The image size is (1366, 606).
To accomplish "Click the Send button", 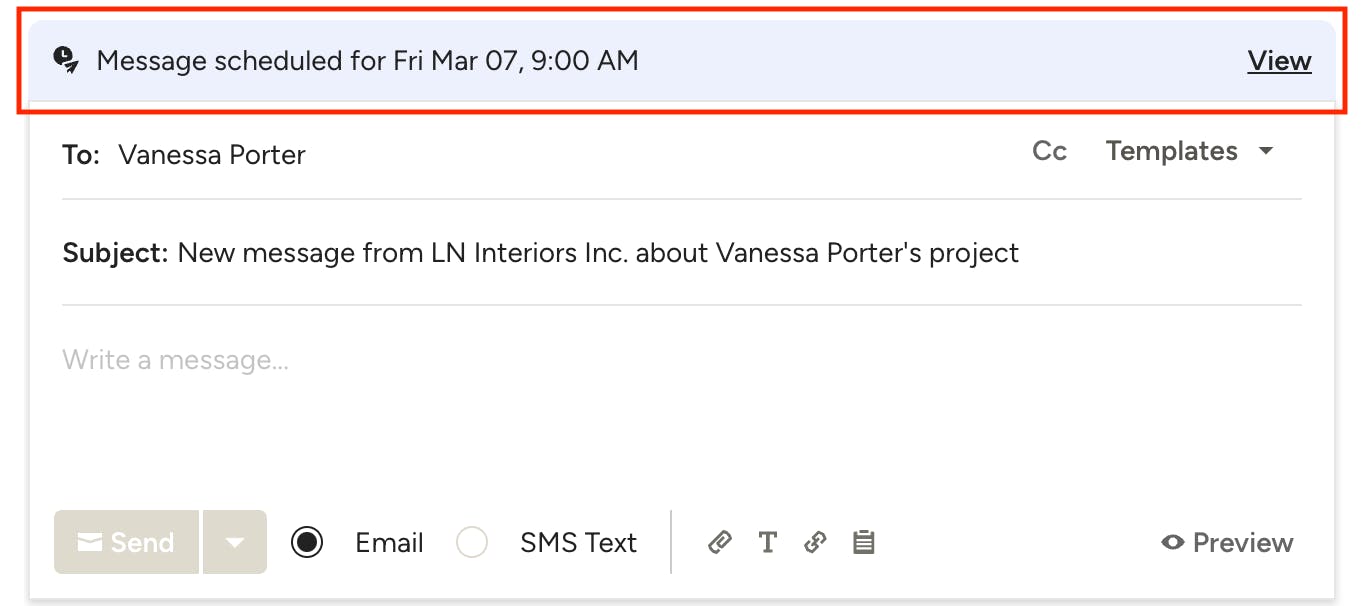I will 126,542.
